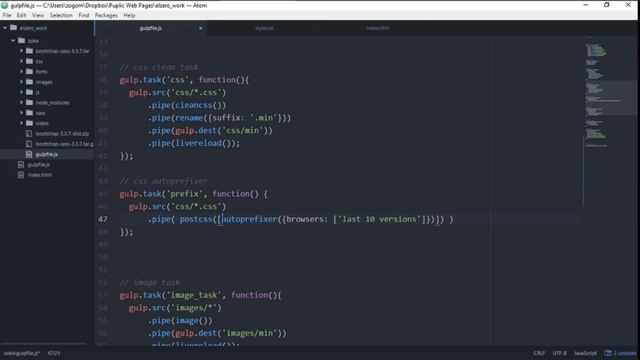Click the 'last 10 versions' string

pos(379,219)
